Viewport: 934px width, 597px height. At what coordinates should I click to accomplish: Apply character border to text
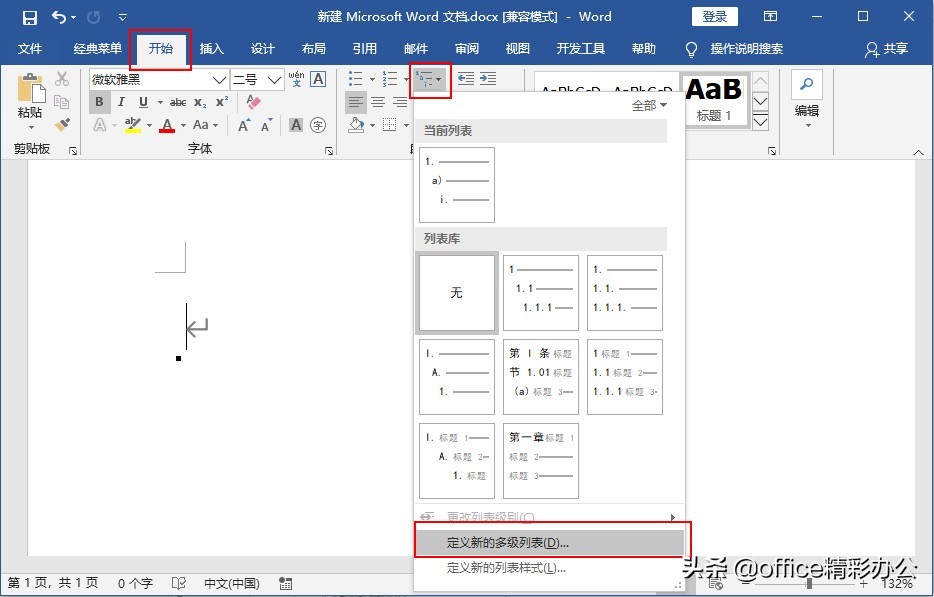click(x=319, y=79)
